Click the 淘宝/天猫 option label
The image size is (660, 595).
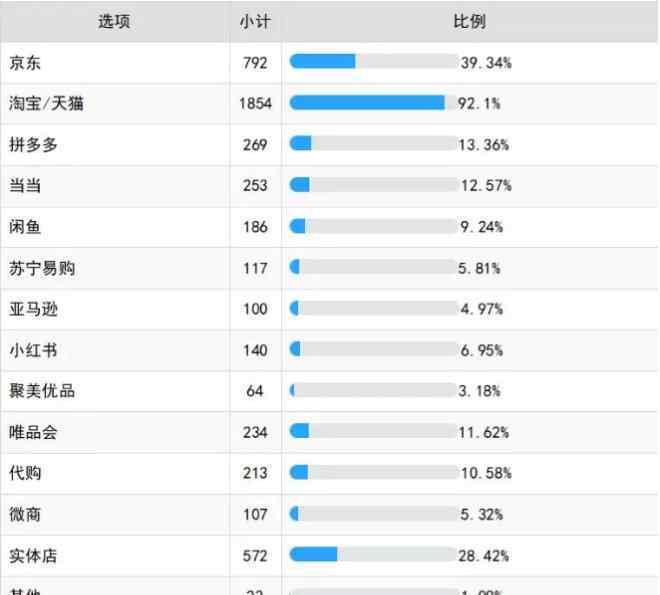pos(46,103)
